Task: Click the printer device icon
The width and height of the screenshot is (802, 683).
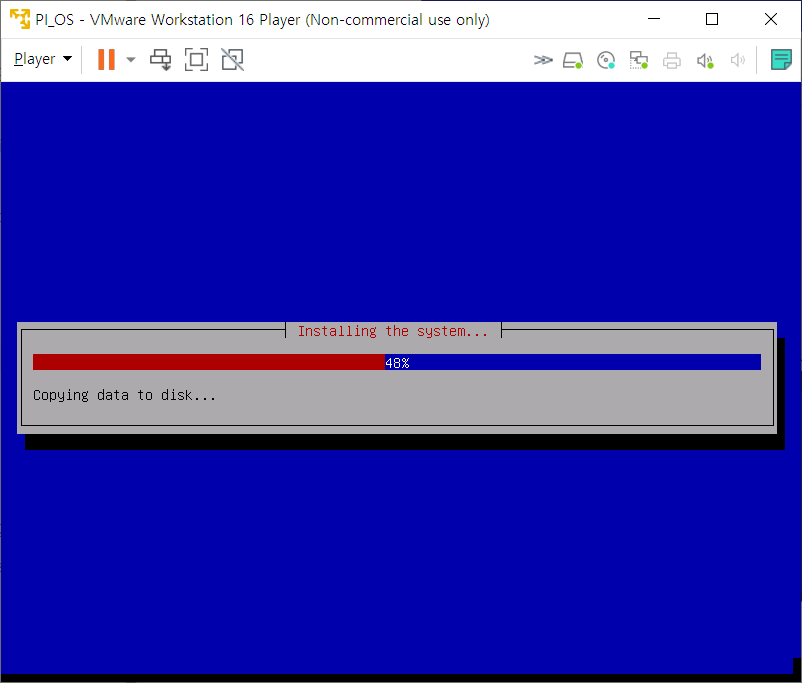Action: pos(672,60)
